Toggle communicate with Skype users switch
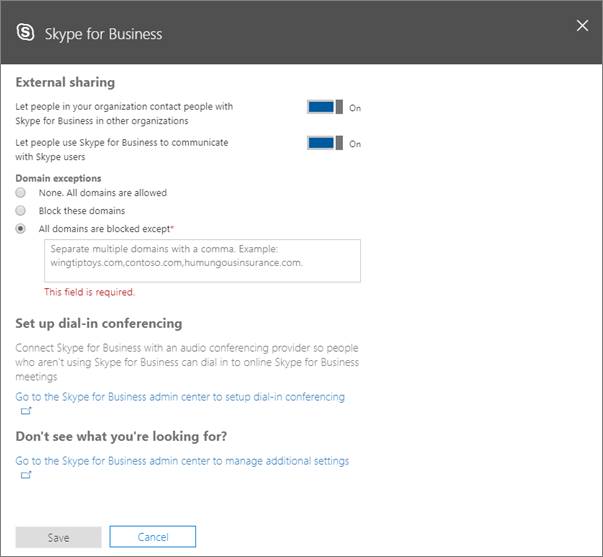The width and height of the screenshot is (603, 557). pos(325,143)
